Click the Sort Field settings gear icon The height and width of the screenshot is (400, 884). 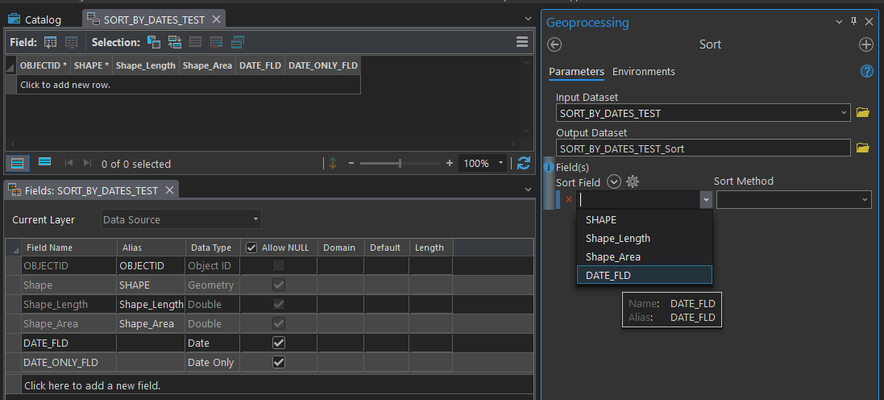coord(632,181)
